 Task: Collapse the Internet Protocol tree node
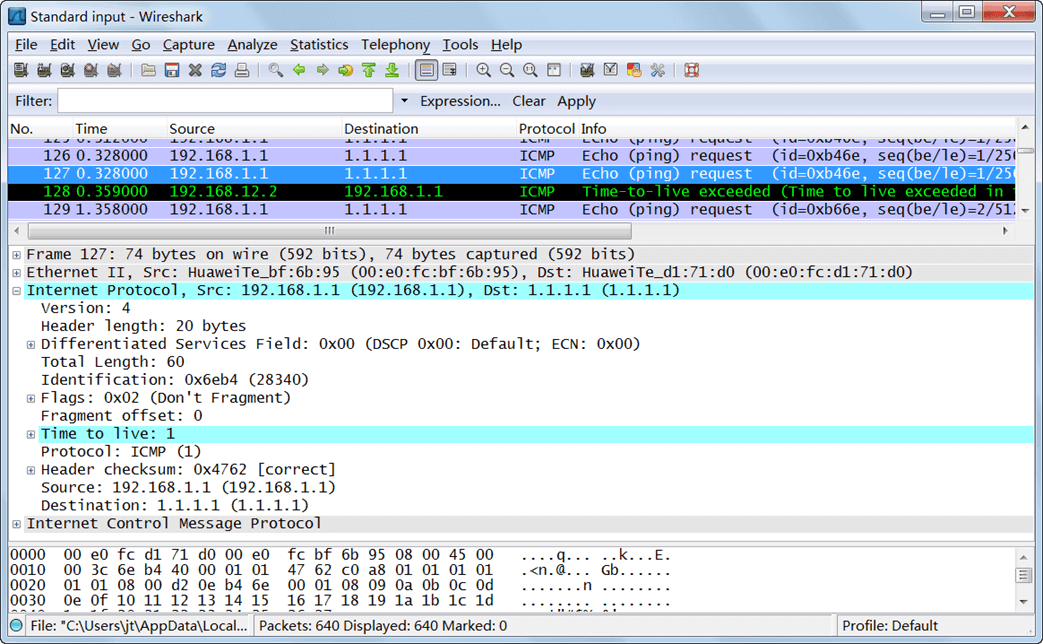pyautogui.click(x=16, y=291)
